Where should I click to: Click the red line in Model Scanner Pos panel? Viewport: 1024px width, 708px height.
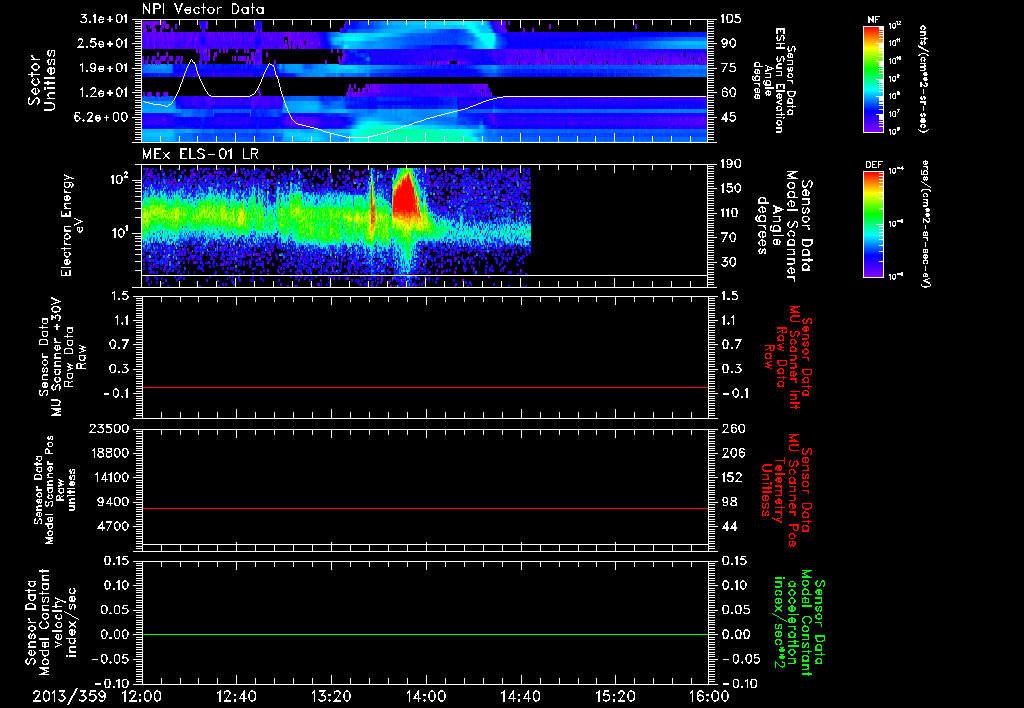[425, 508]
